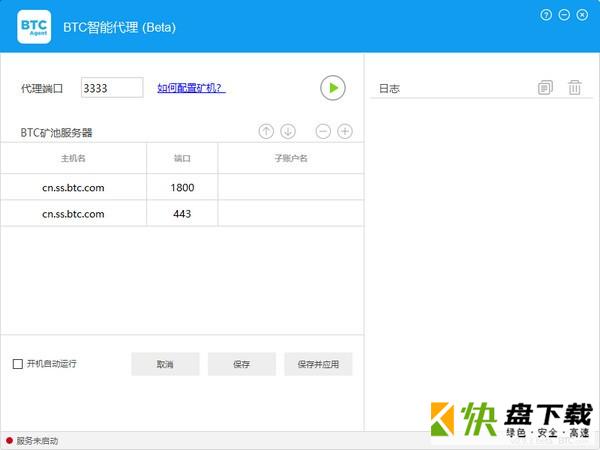Click the 保存并应用 button
The width and height of the screenshot is (600, 450).
click(318, 364)
